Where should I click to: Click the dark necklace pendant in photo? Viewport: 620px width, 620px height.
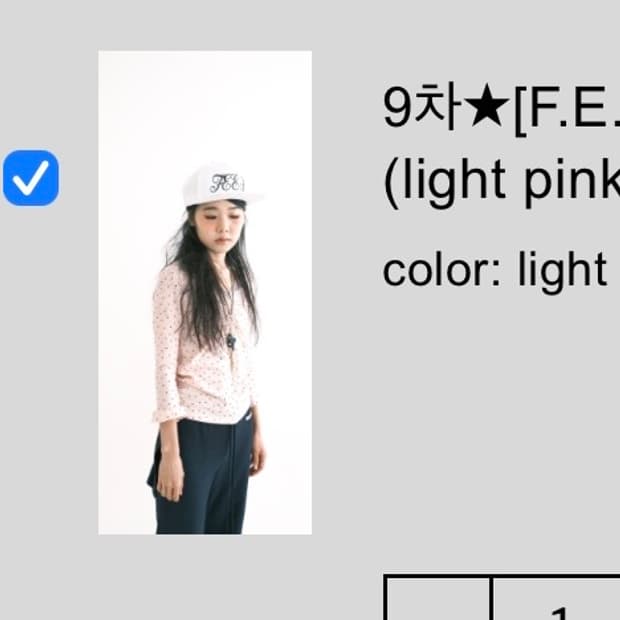click(x=231, y=341)
